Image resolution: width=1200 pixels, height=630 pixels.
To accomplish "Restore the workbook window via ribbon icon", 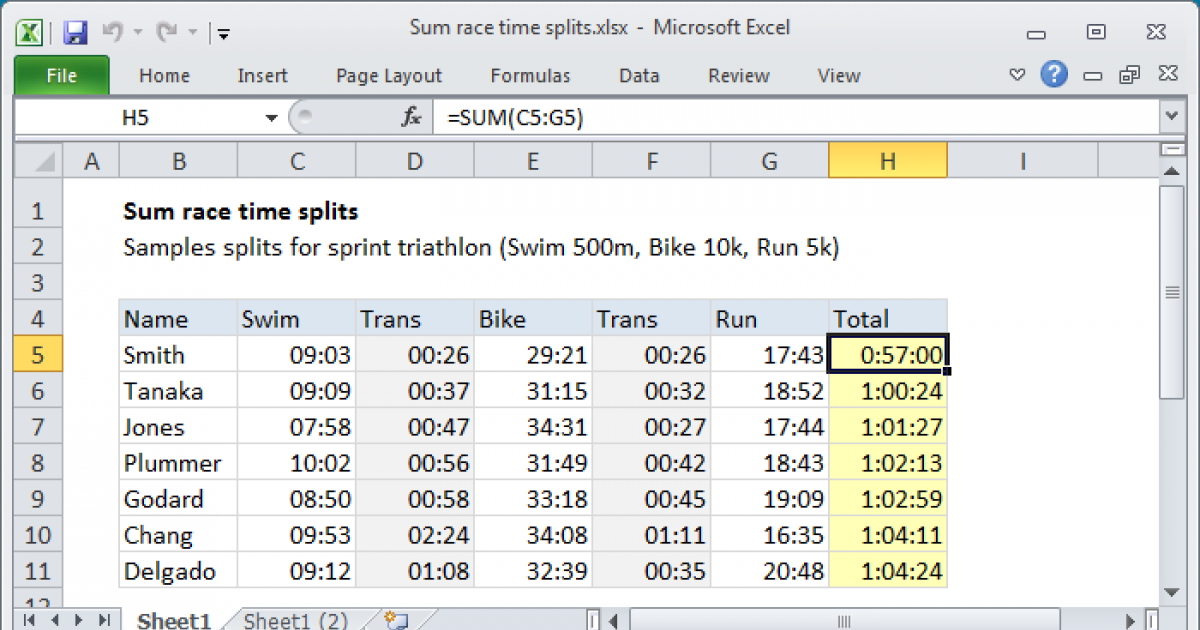I will [1129, 75].
